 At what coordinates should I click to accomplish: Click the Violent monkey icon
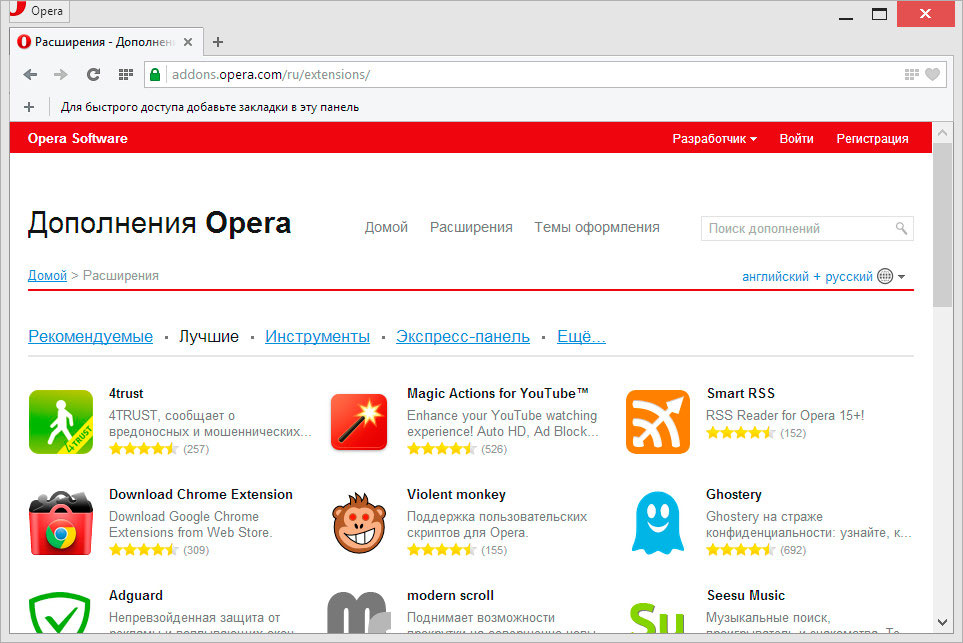[359, 523]
